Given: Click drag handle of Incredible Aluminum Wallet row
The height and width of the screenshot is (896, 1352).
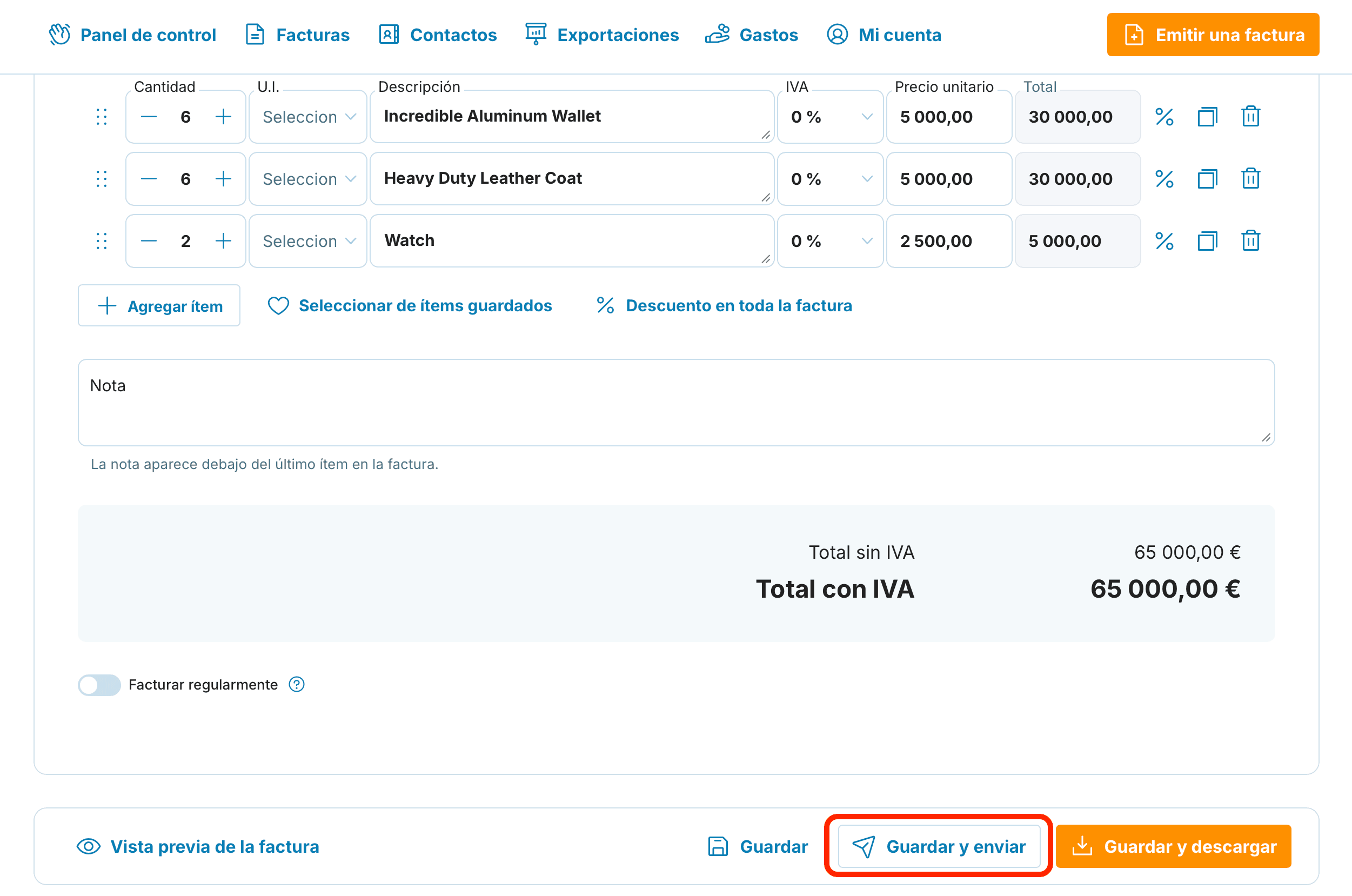Looking at the screenshot, I should point(102,117).
